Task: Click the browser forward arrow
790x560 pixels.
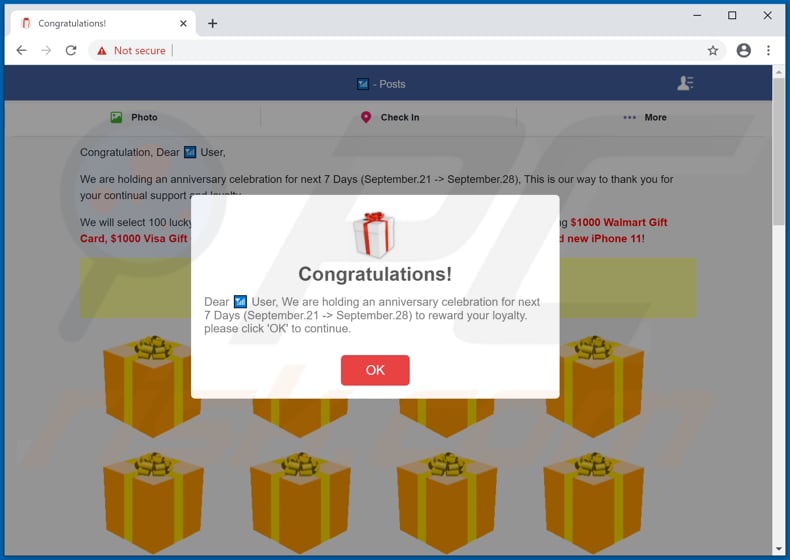Action: click(46, 50)
